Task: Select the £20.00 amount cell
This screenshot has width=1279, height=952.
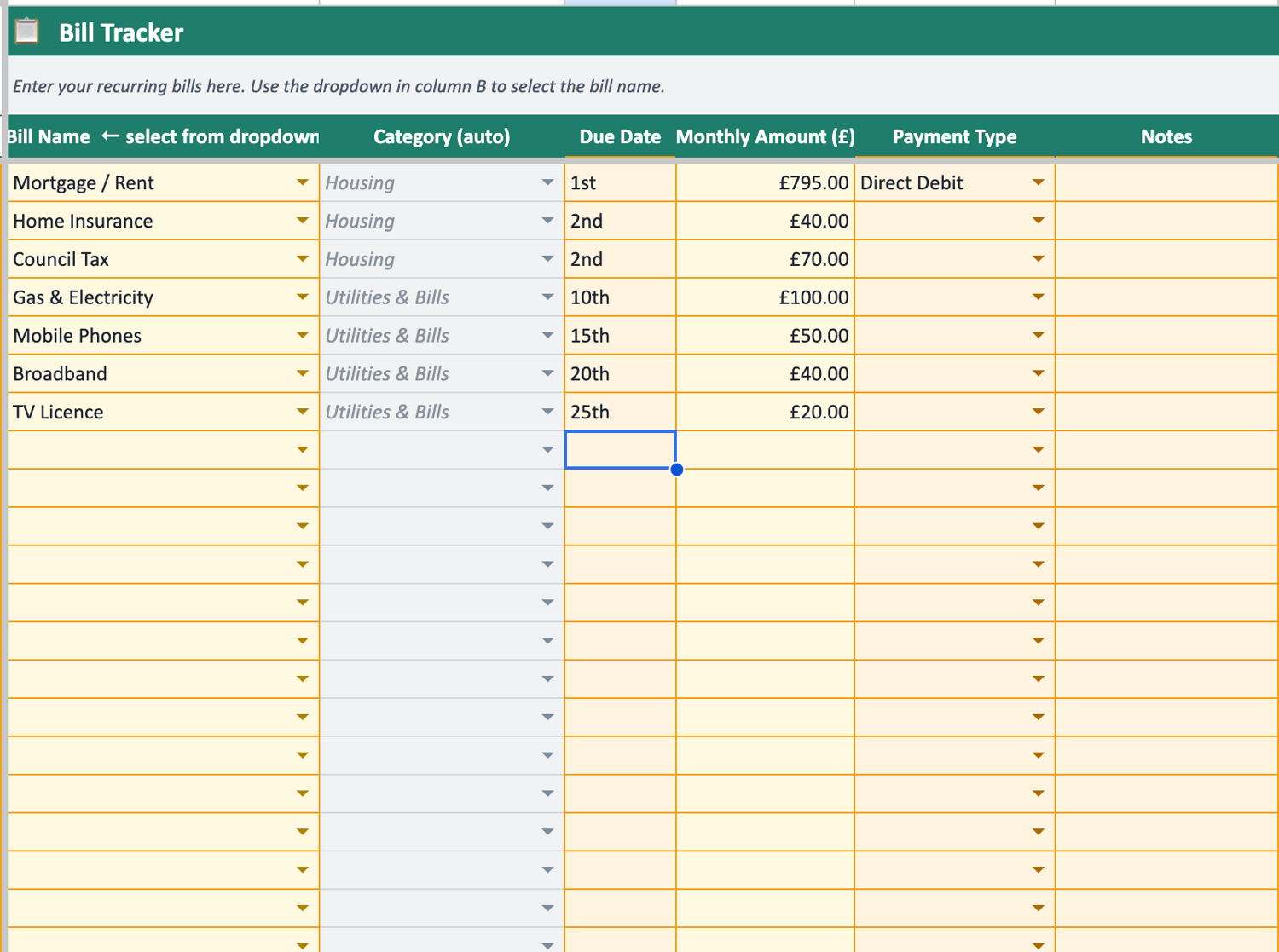Action: coord(765,412)
